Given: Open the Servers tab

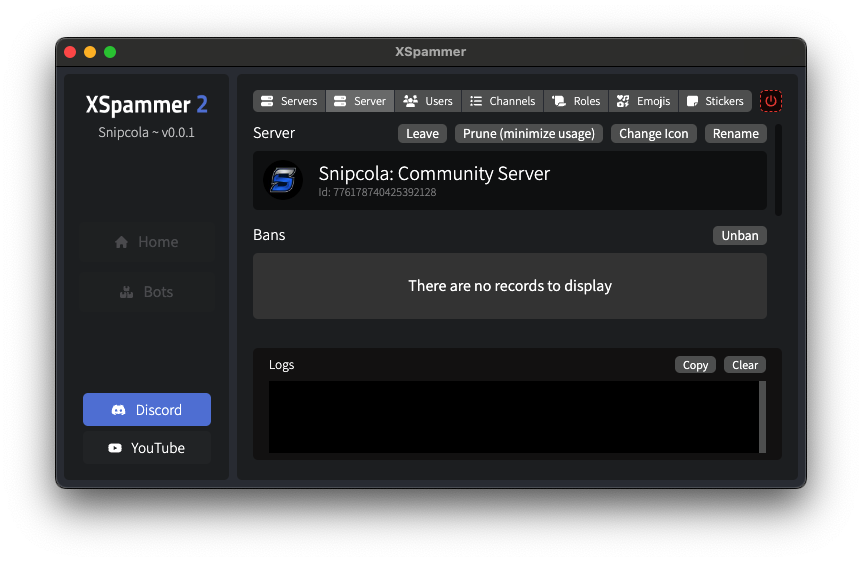Looking at the screenshot, I should [289, 101].
